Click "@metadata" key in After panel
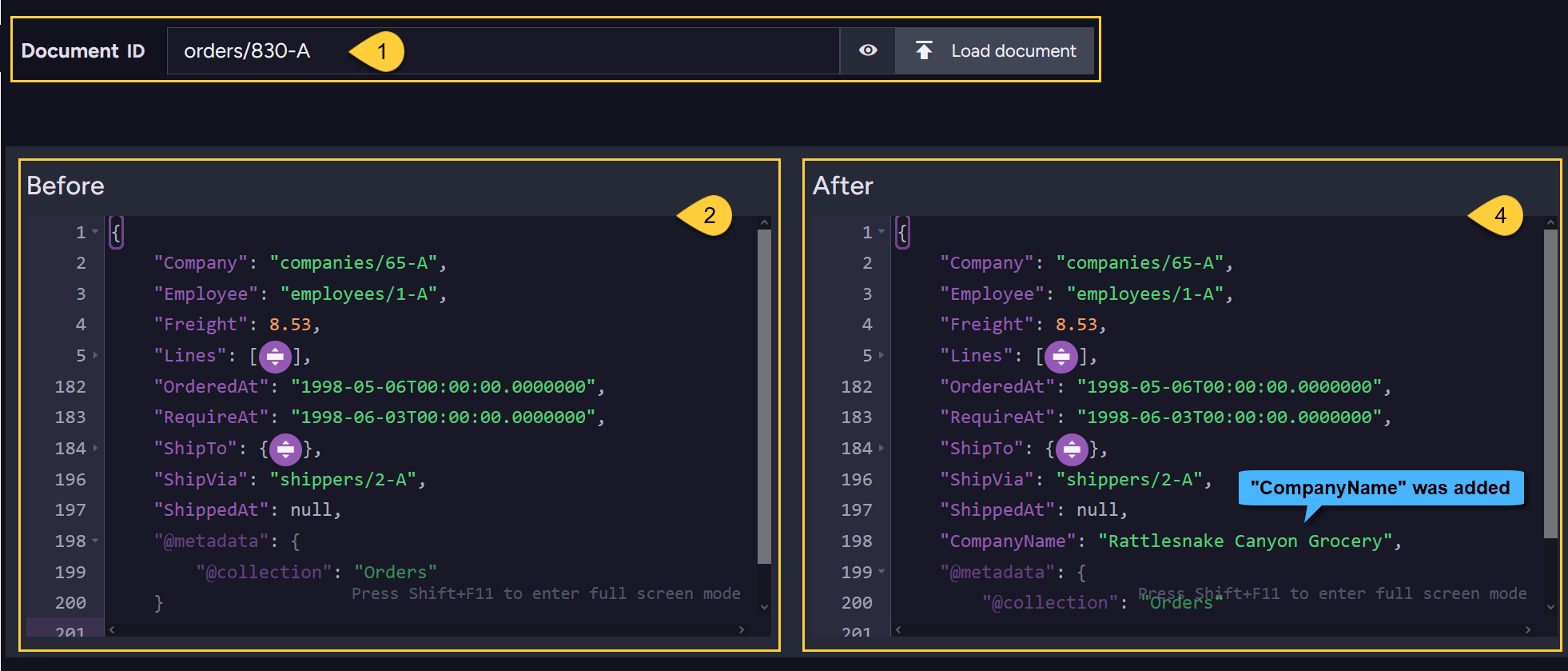Image resolution: width=1568 pixels, height=671 pixels. point(997,573)
